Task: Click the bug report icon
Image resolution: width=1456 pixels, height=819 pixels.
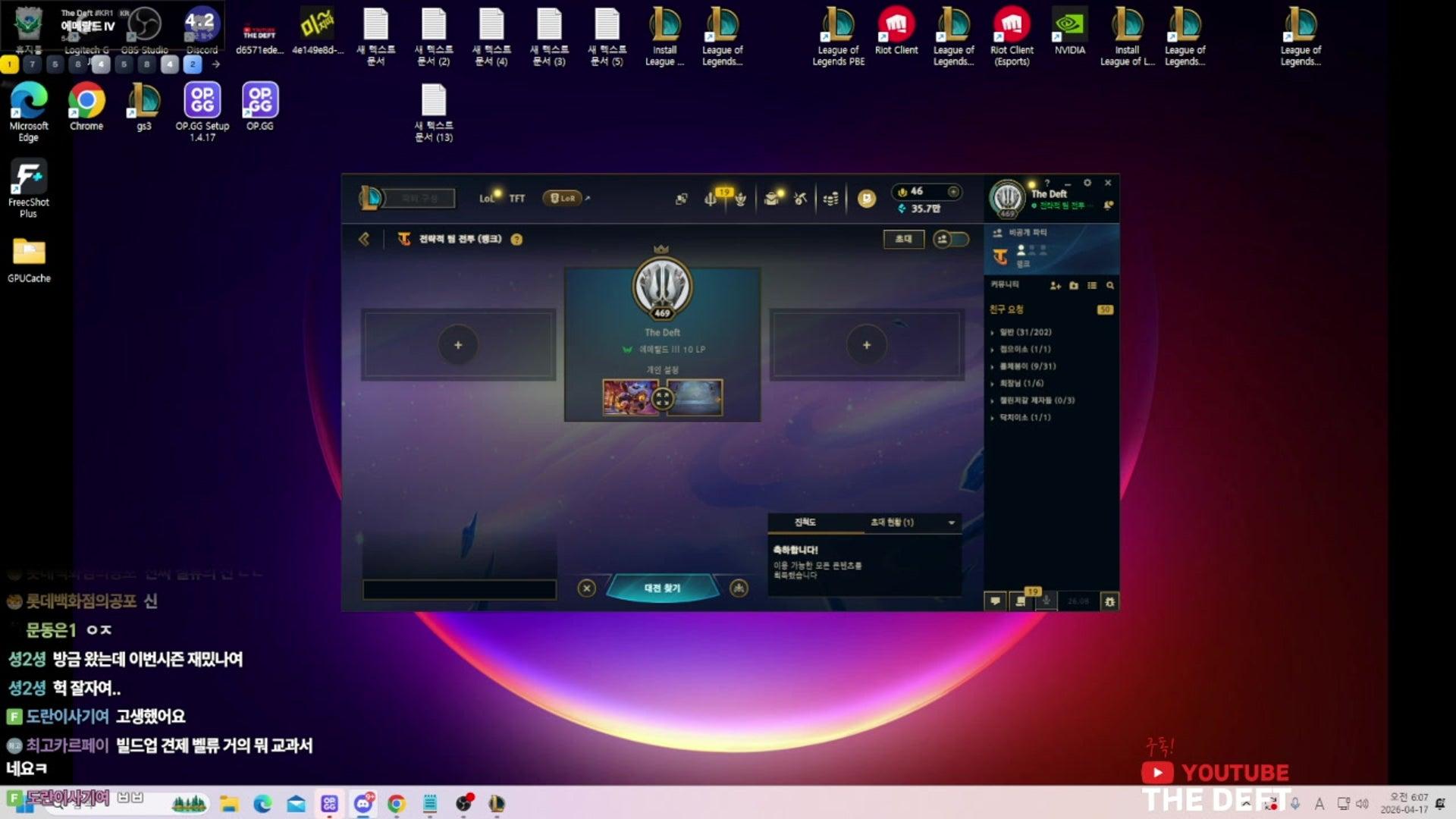Action: click(1109, 601)
